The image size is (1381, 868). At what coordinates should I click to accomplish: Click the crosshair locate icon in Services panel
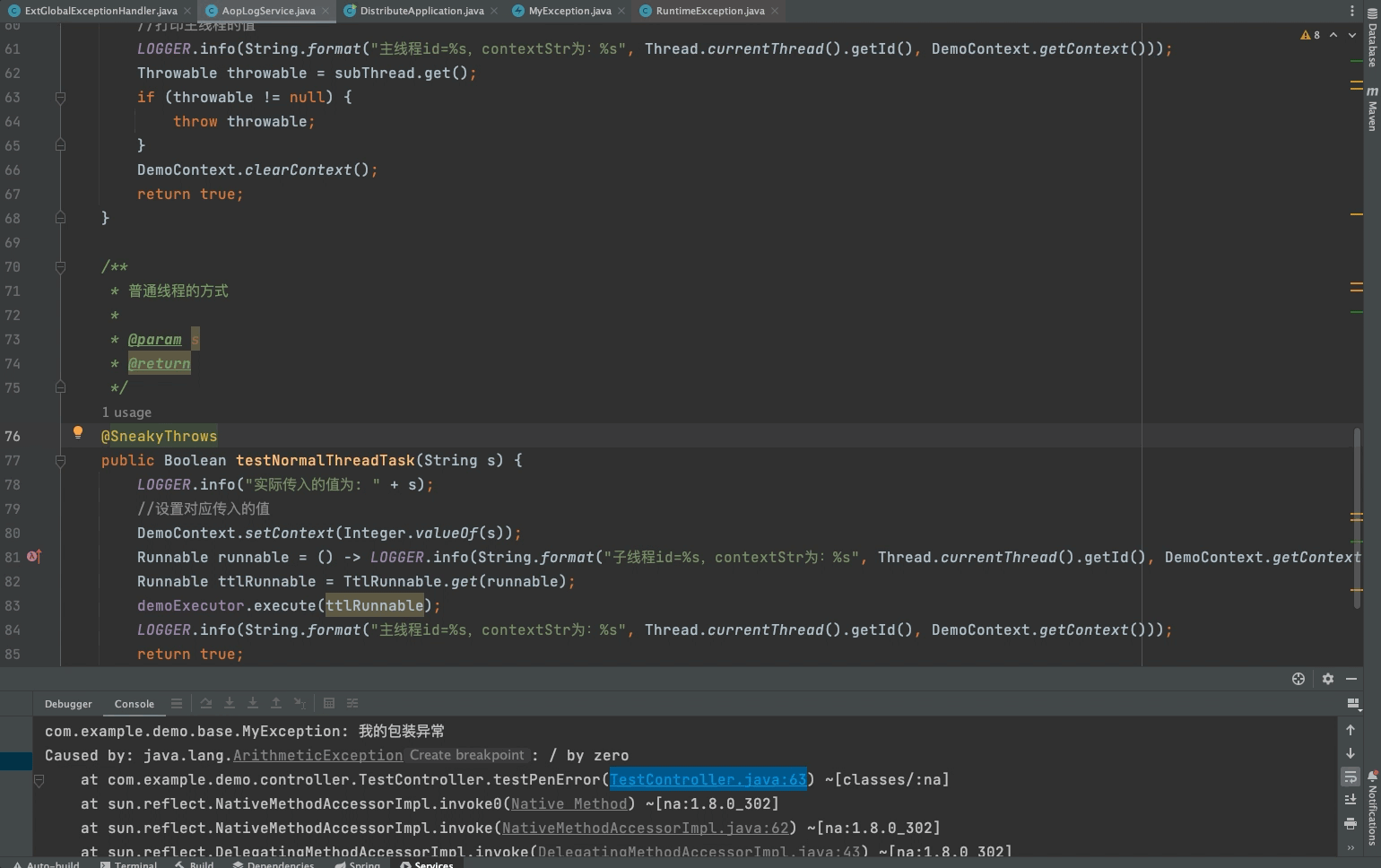coord(1298,679)
